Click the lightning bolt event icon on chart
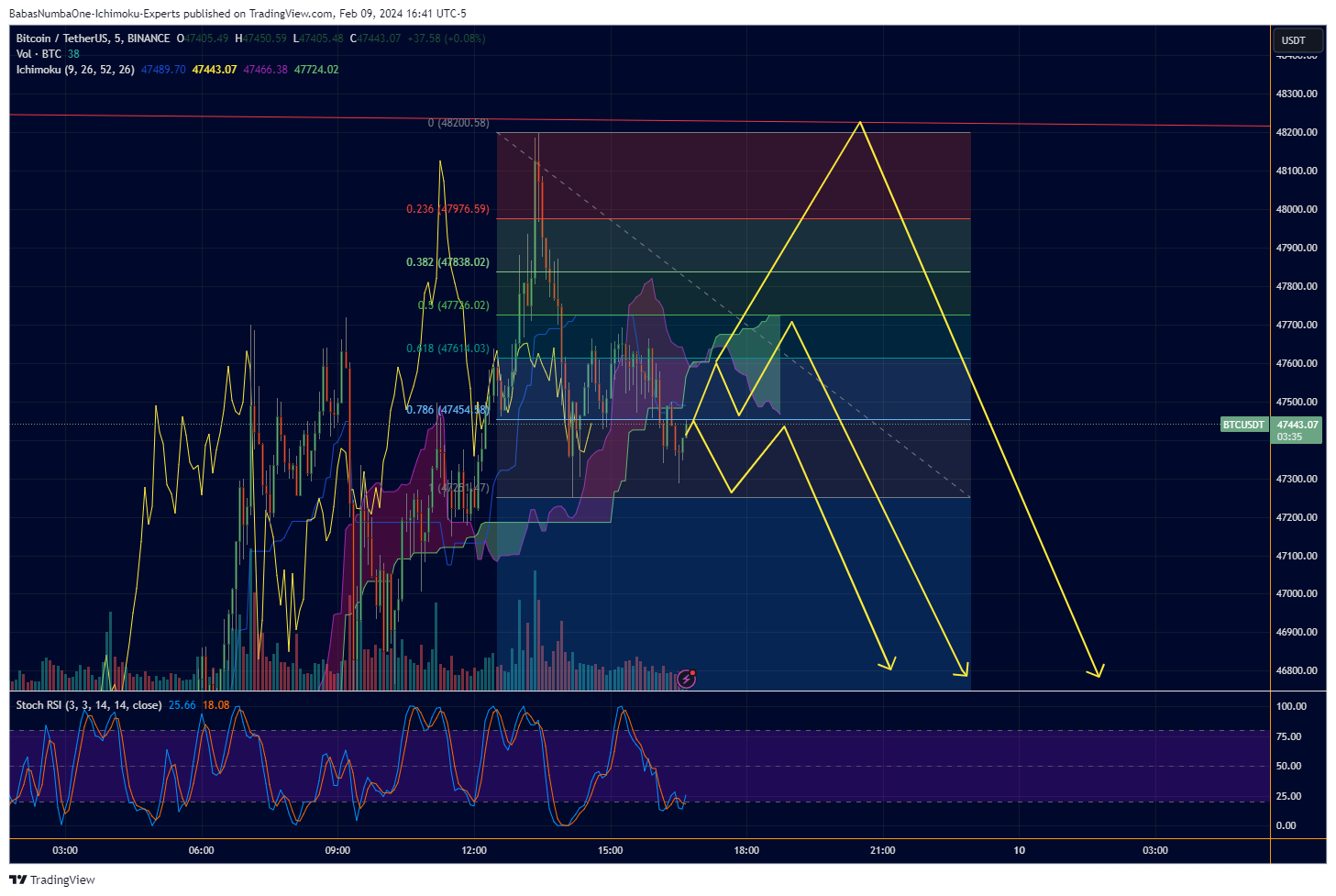The image size is (1336, 896). 687,679
